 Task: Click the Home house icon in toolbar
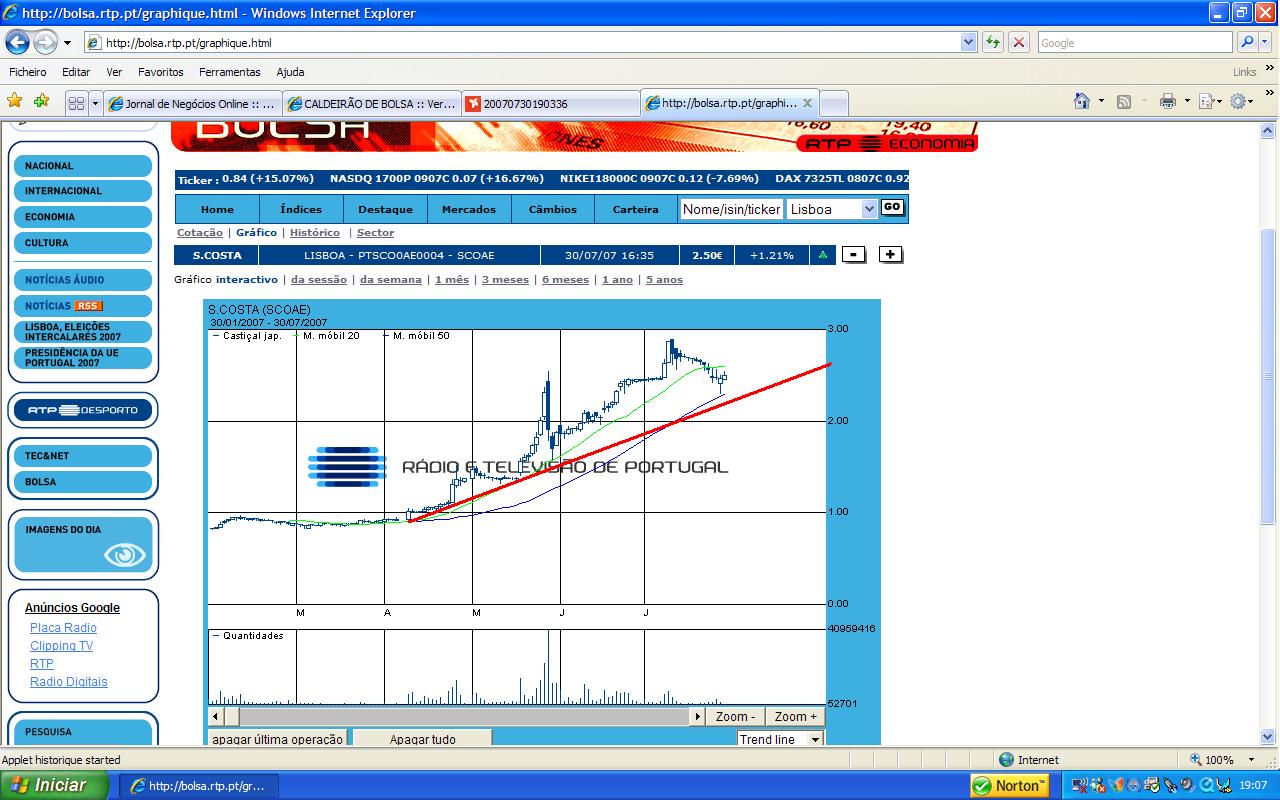point(1081,101)
